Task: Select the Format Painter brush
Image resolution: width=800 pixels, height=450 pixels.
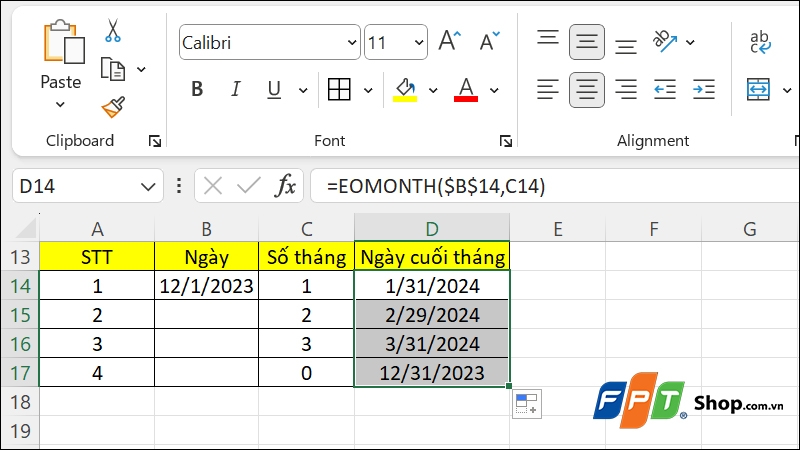Action: click(113, 107)
